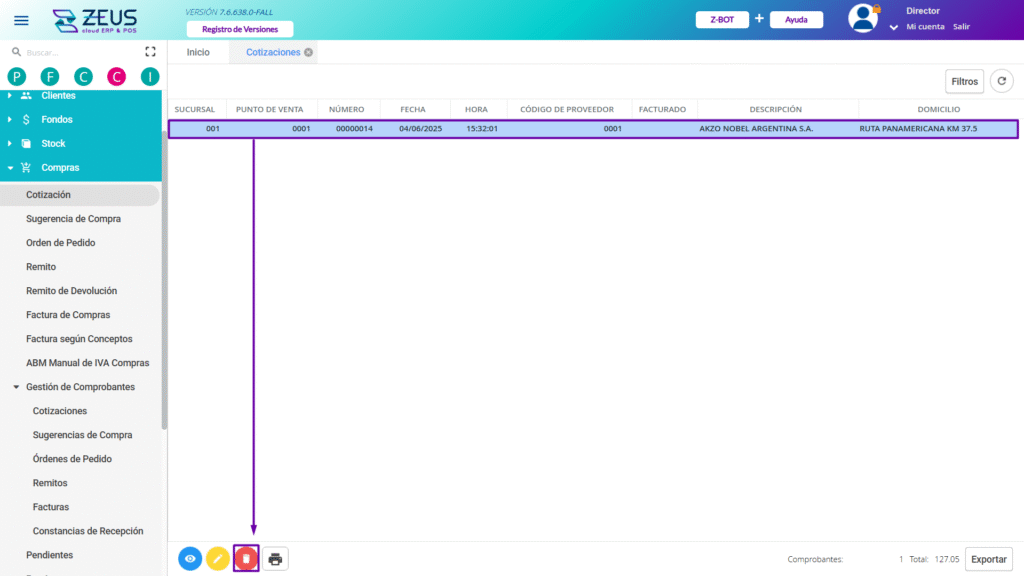Open the Z-BOT button

tap(722, 20)
